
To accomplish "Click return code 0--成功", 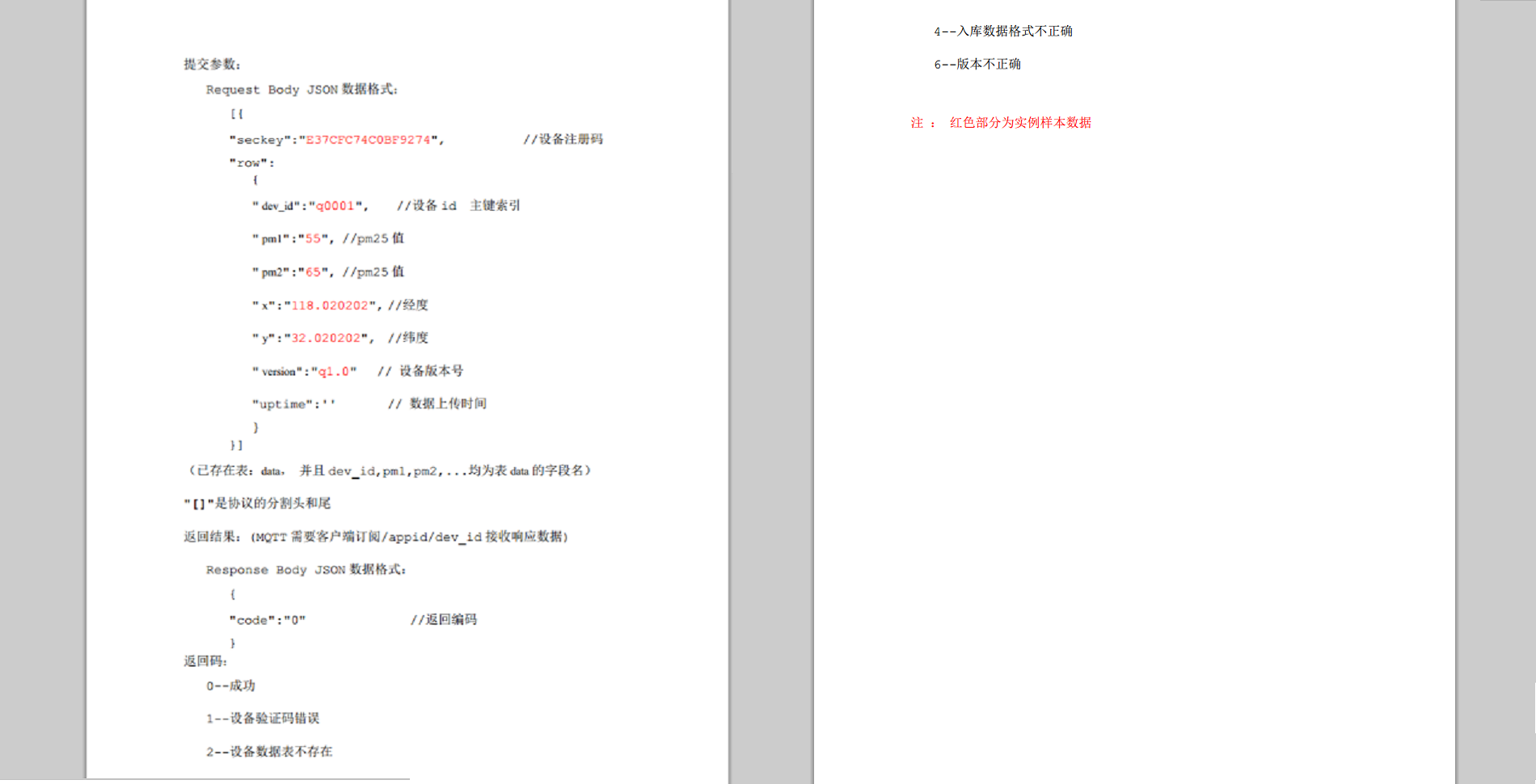I will (x=230, y=685).
